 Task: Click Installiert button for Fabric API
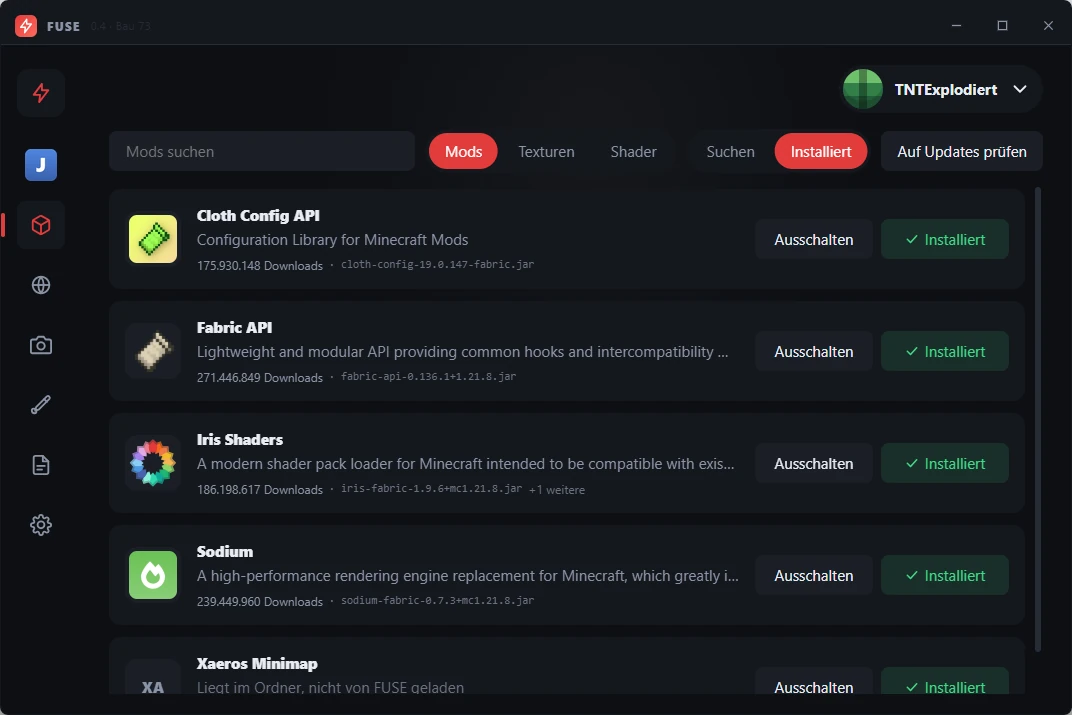(x=945, y=352)
